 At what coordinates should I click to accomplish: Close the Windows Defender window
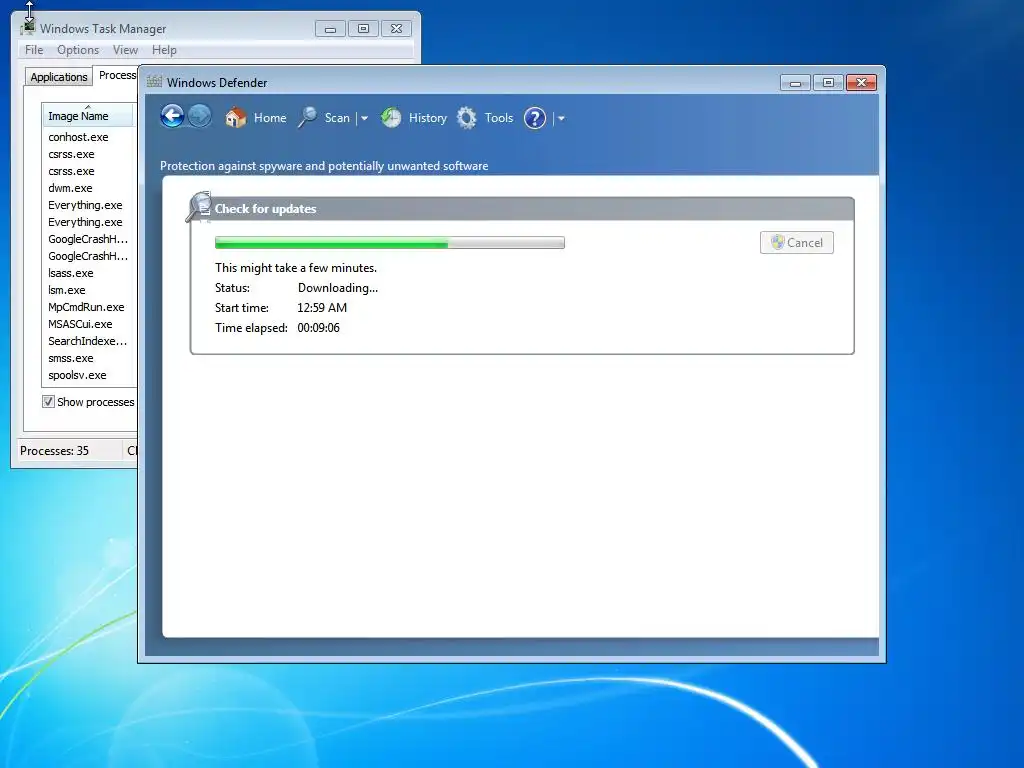[x=861, y=82]
